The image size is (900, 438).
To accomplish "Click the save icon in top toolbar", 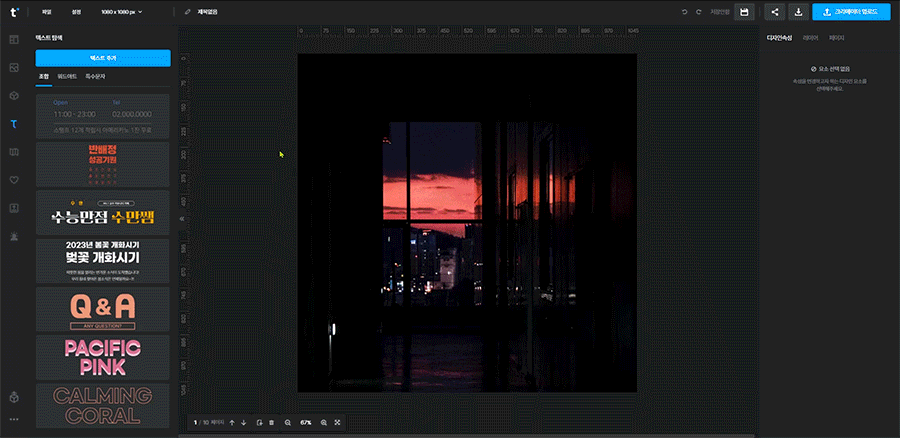I will click(743, 12).
